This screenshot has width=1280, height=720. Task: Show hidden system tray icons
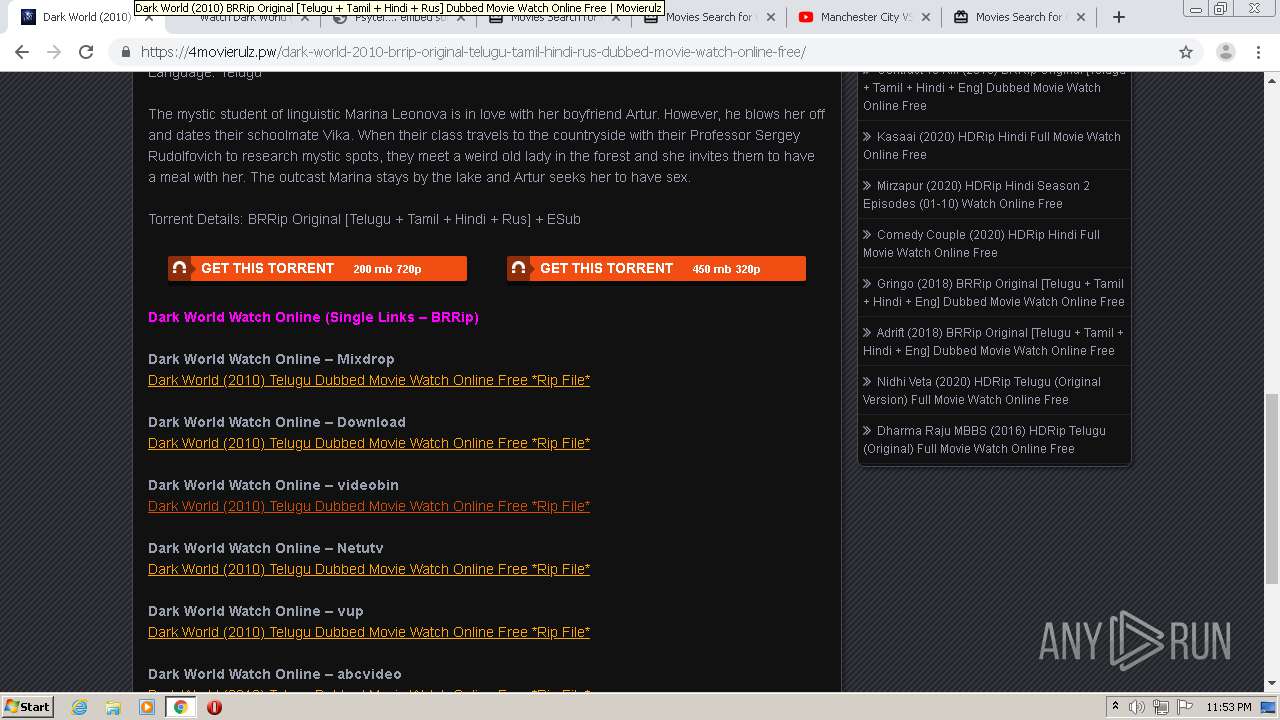(1115, 707)
